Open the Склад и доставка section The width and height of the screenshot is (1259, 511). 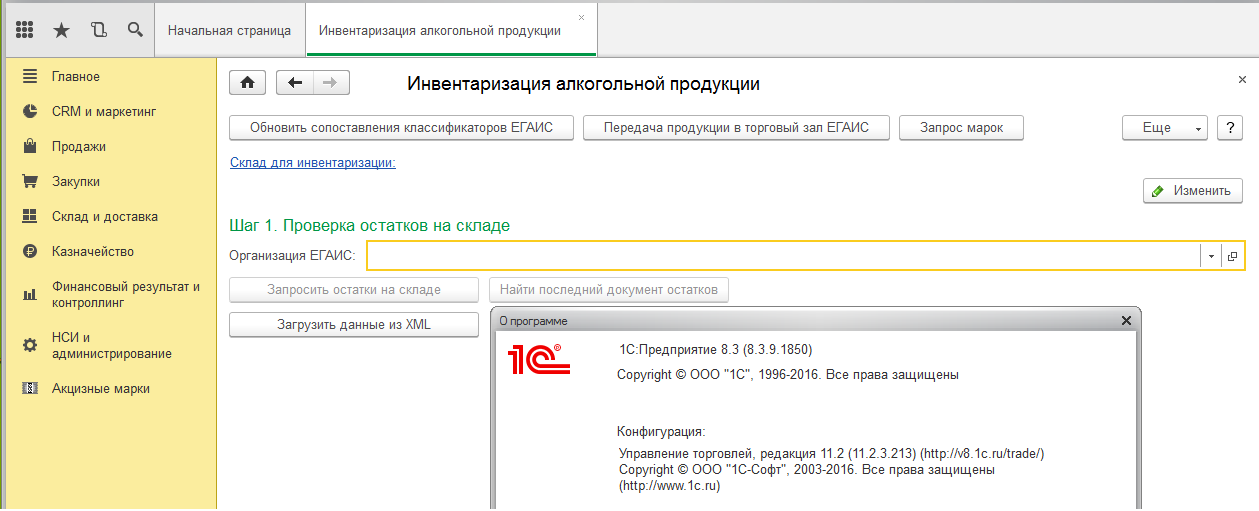click(x=105, y=217)
